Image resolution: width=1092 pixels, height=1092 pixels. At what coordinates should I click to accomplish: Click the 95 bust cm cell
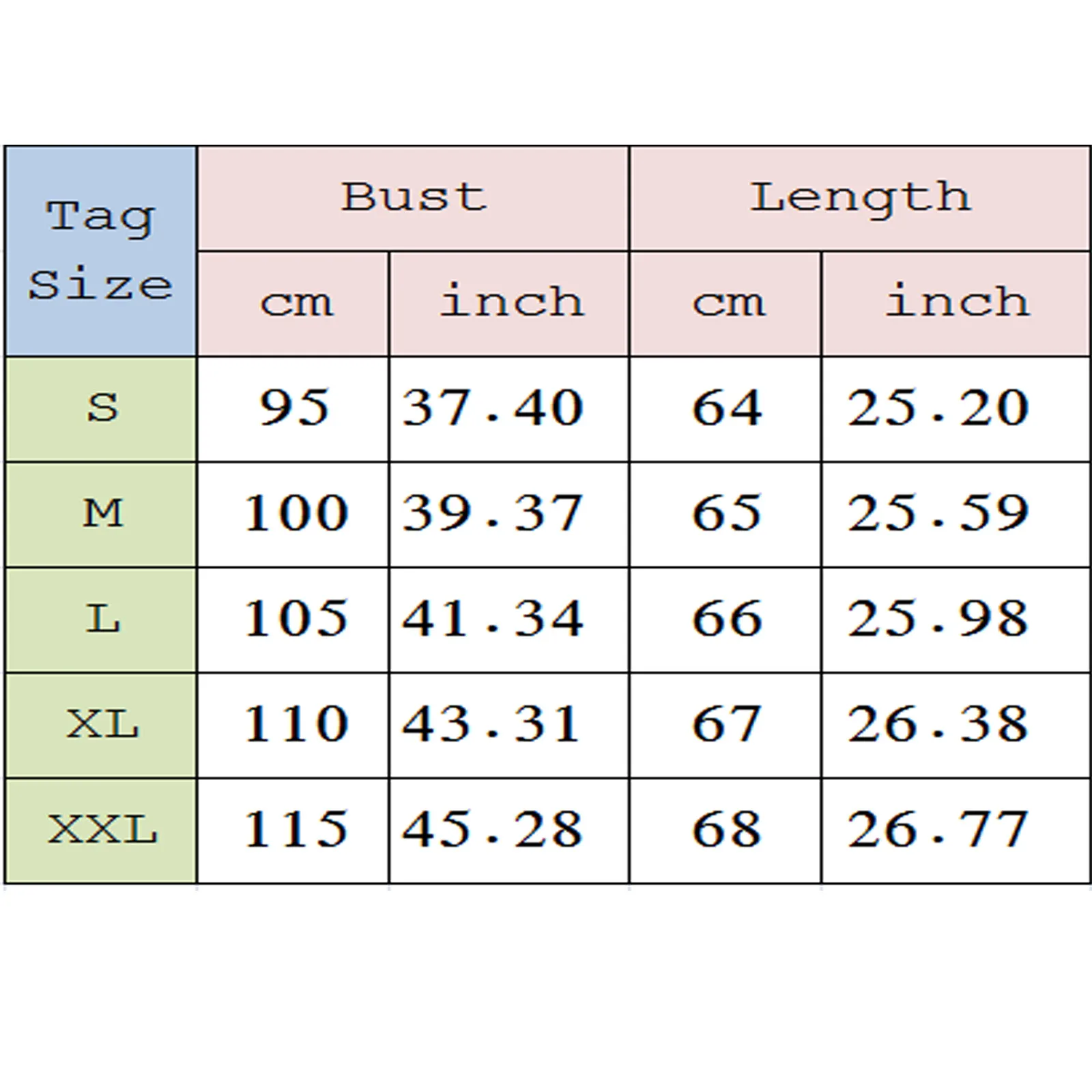tap(293, 408)
